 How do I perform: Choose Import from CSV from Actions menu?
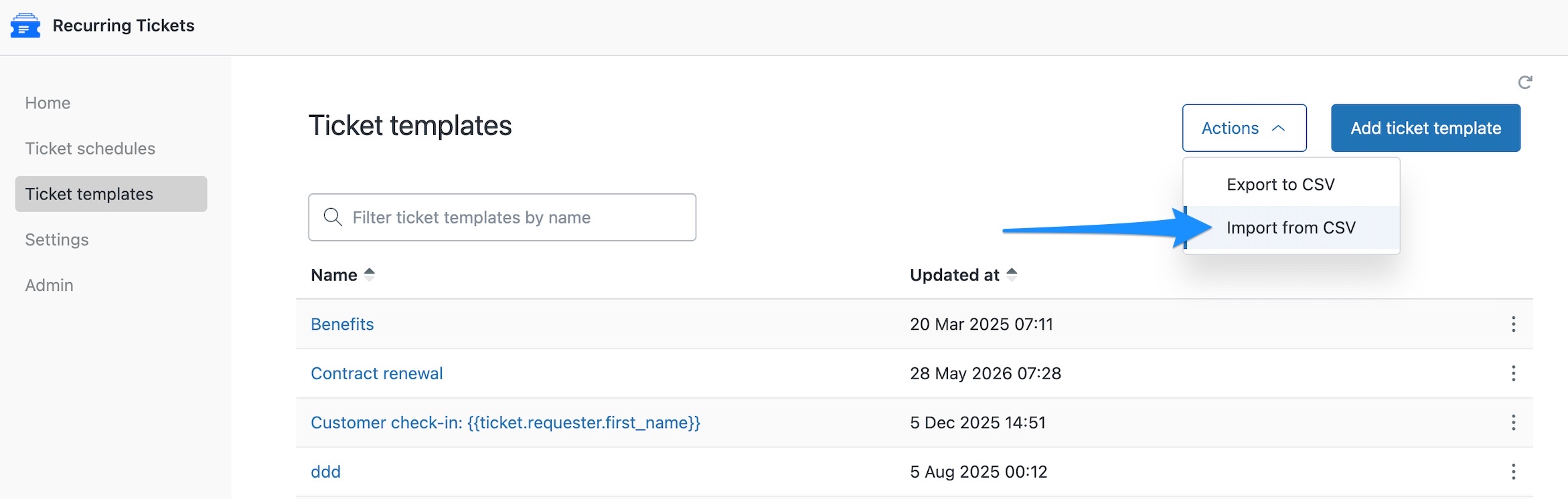coord(1291,227)
